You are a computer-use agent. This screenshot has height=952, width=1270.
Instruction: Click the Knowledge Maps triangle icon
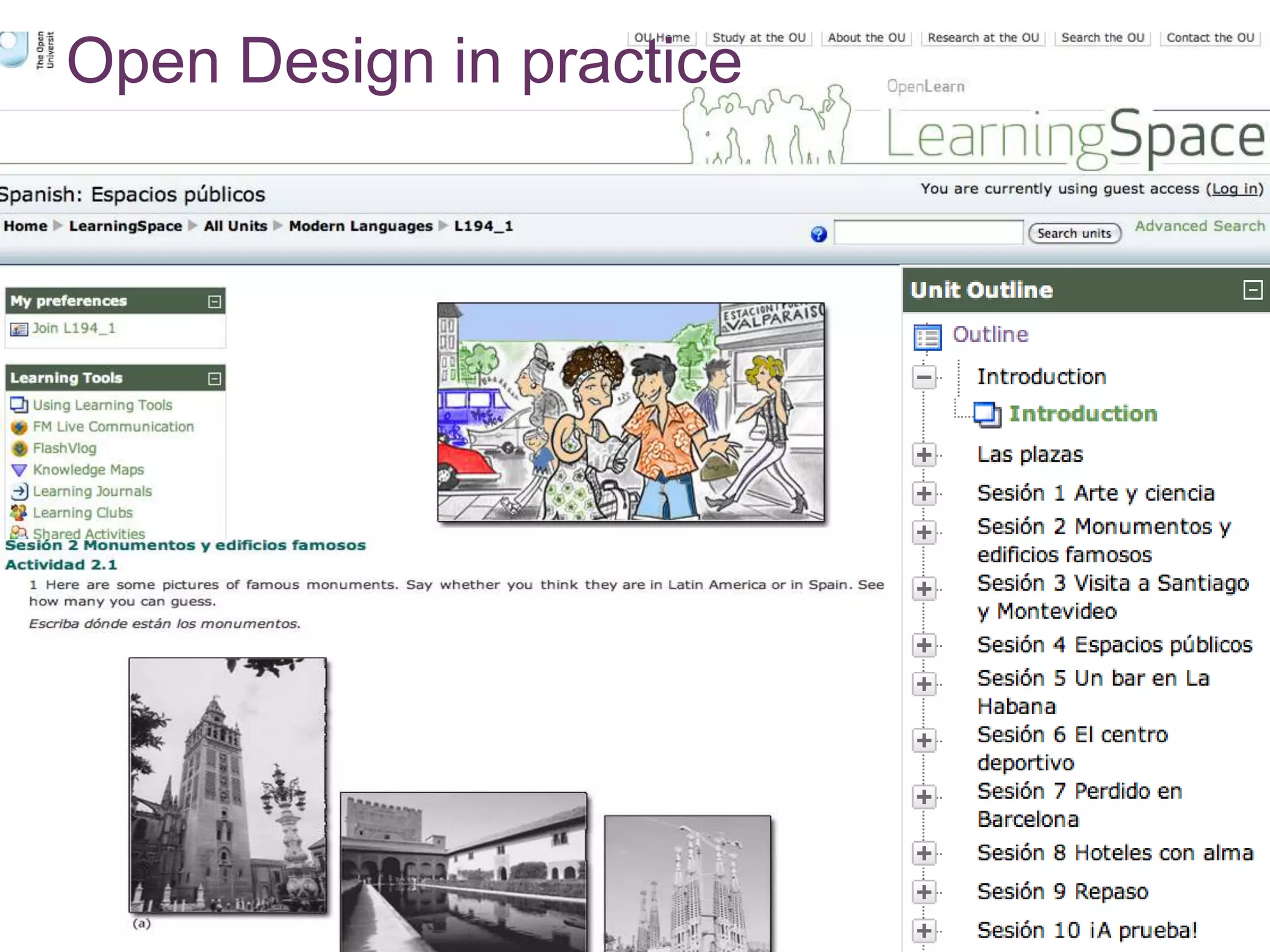click(19, 470)
